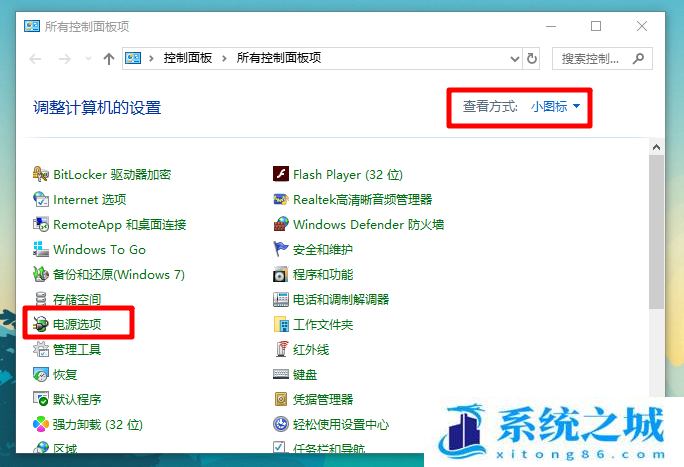Select 控制面板 in the breadcrumb path
This screenshot has height=467, width=684.
188,58
